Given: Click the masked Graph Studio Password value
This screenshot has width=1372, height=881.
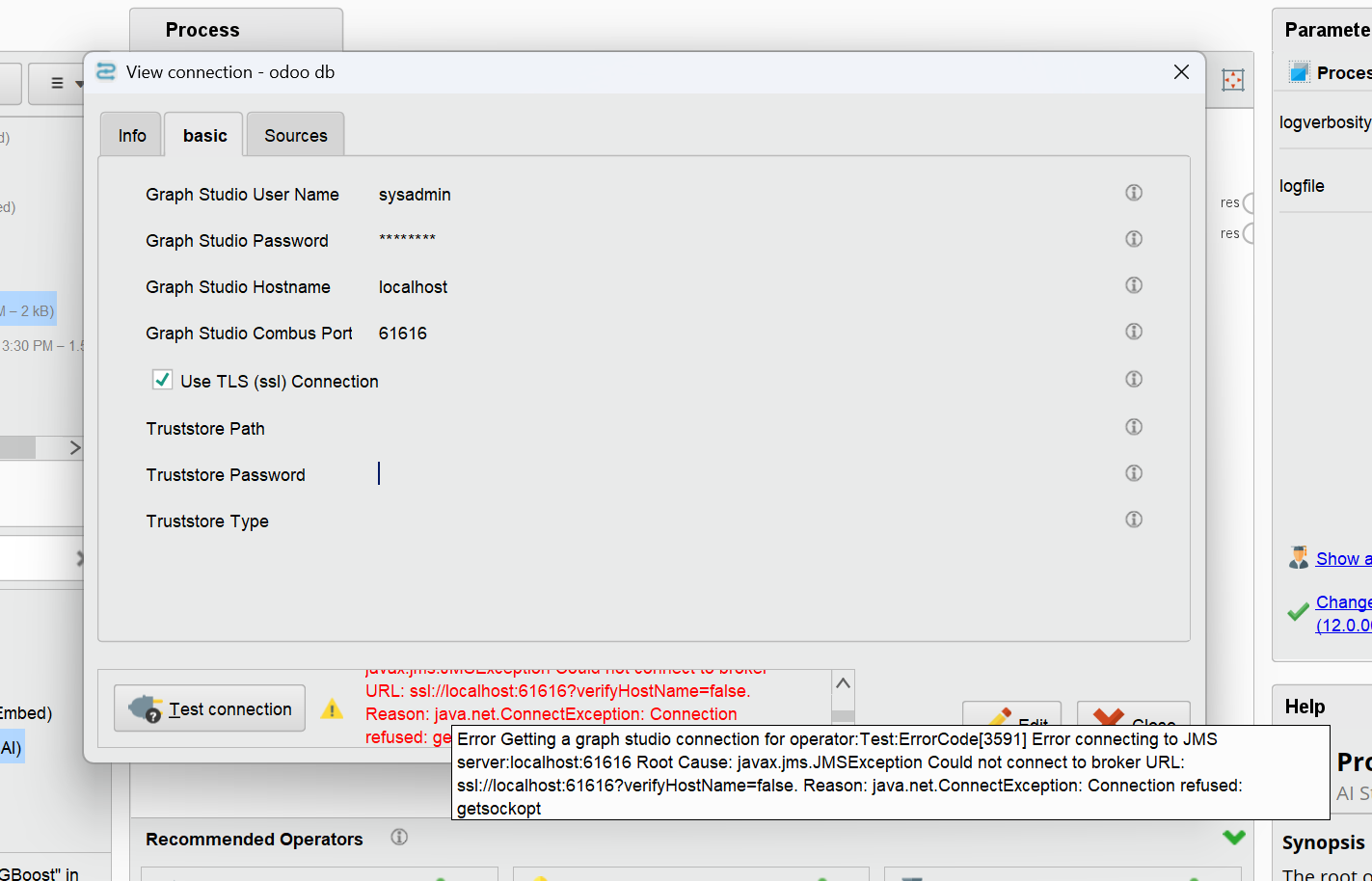Looking at the screenshot, I should tap(407, 239).
